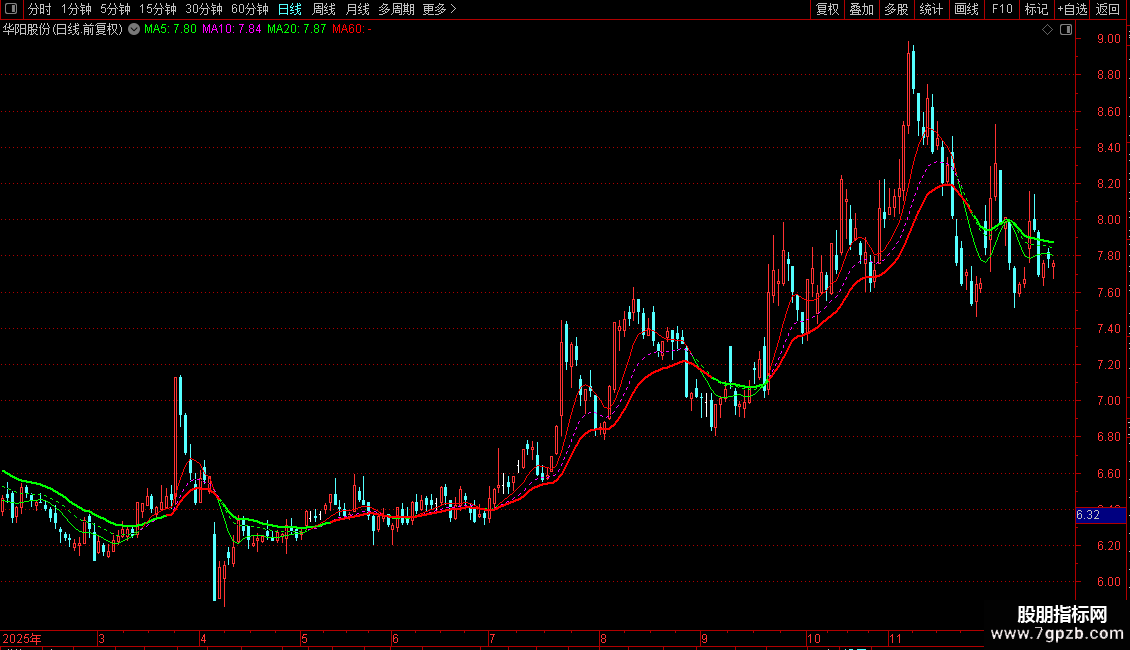Toggle the right panel icon near the price axis

pyautogui.click(x=1066, y=30)
